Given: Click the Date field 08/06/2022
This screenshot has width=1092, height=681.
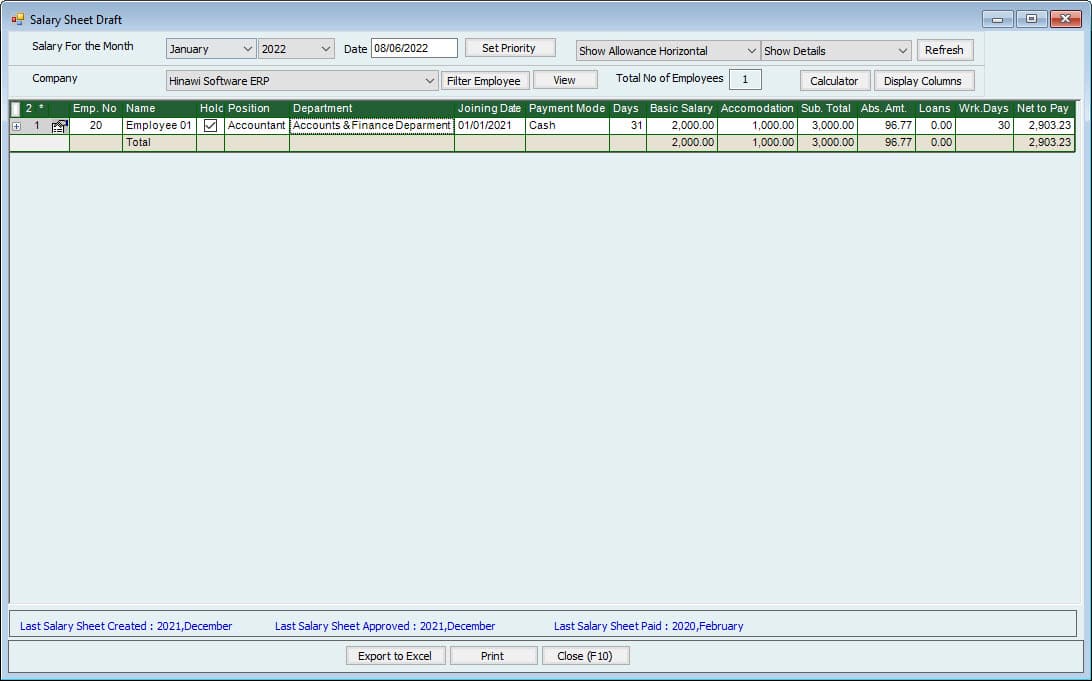Looking at the screenshot, I should [x=414, y=48].
